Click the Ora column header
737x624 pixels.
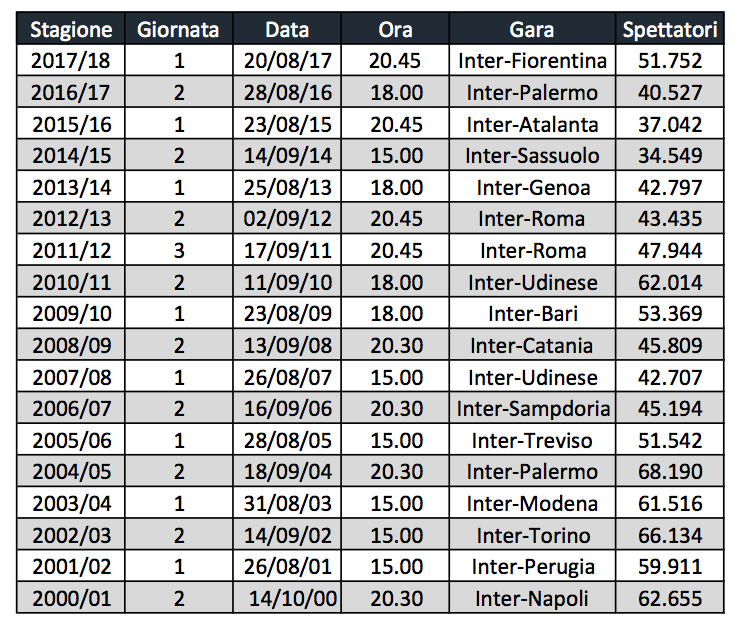click(395, 30)
